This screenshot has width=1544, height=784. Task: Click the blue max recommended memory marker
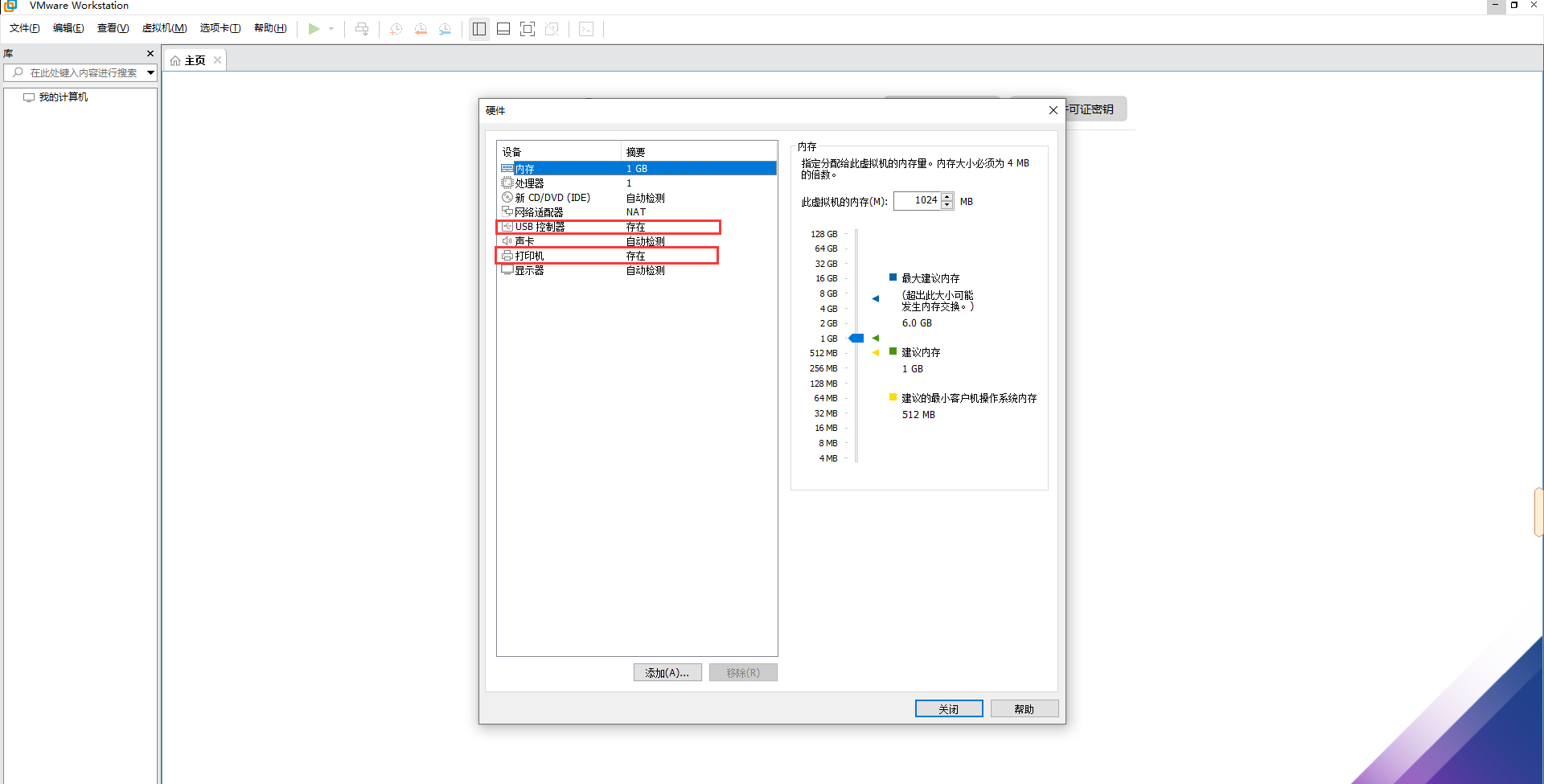(x=876, y=298)
